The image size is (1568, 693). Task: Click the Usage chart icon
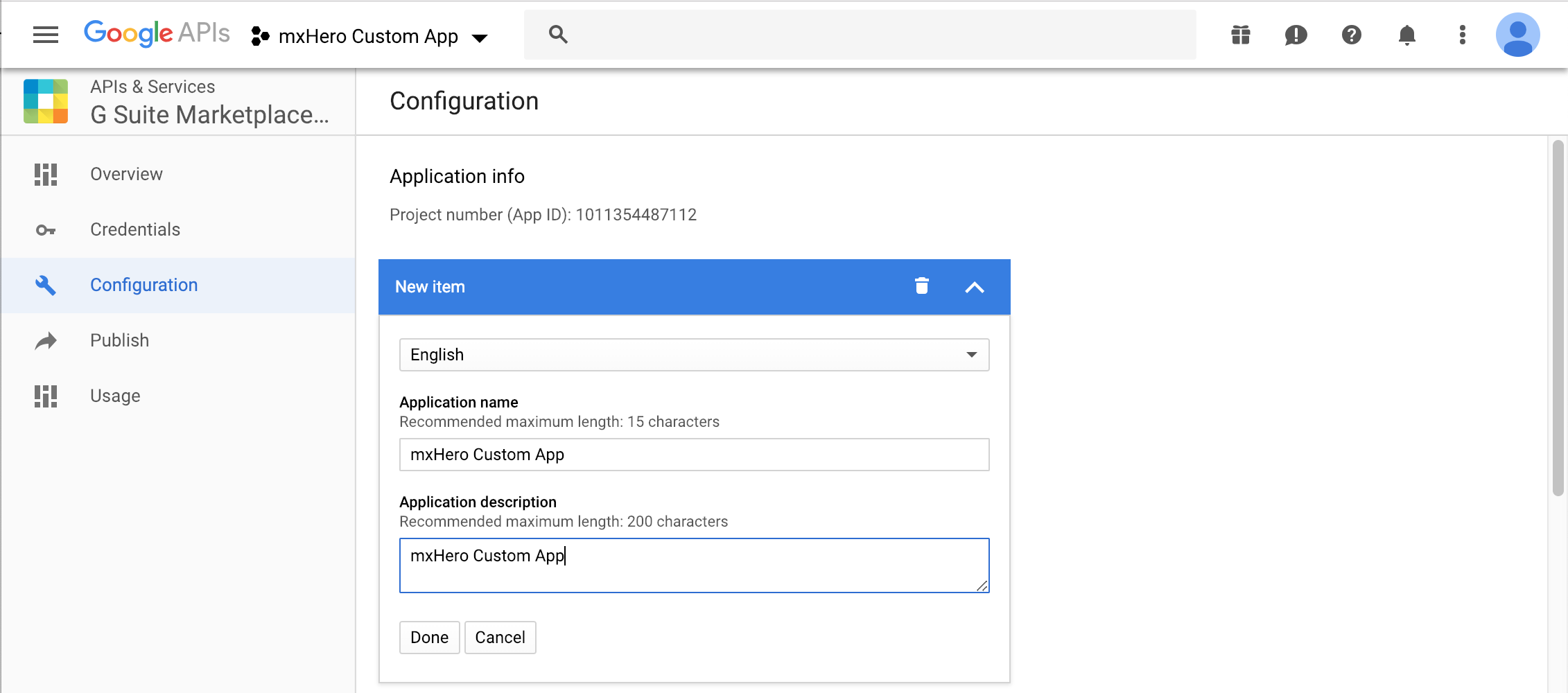[x=46, y=396]
